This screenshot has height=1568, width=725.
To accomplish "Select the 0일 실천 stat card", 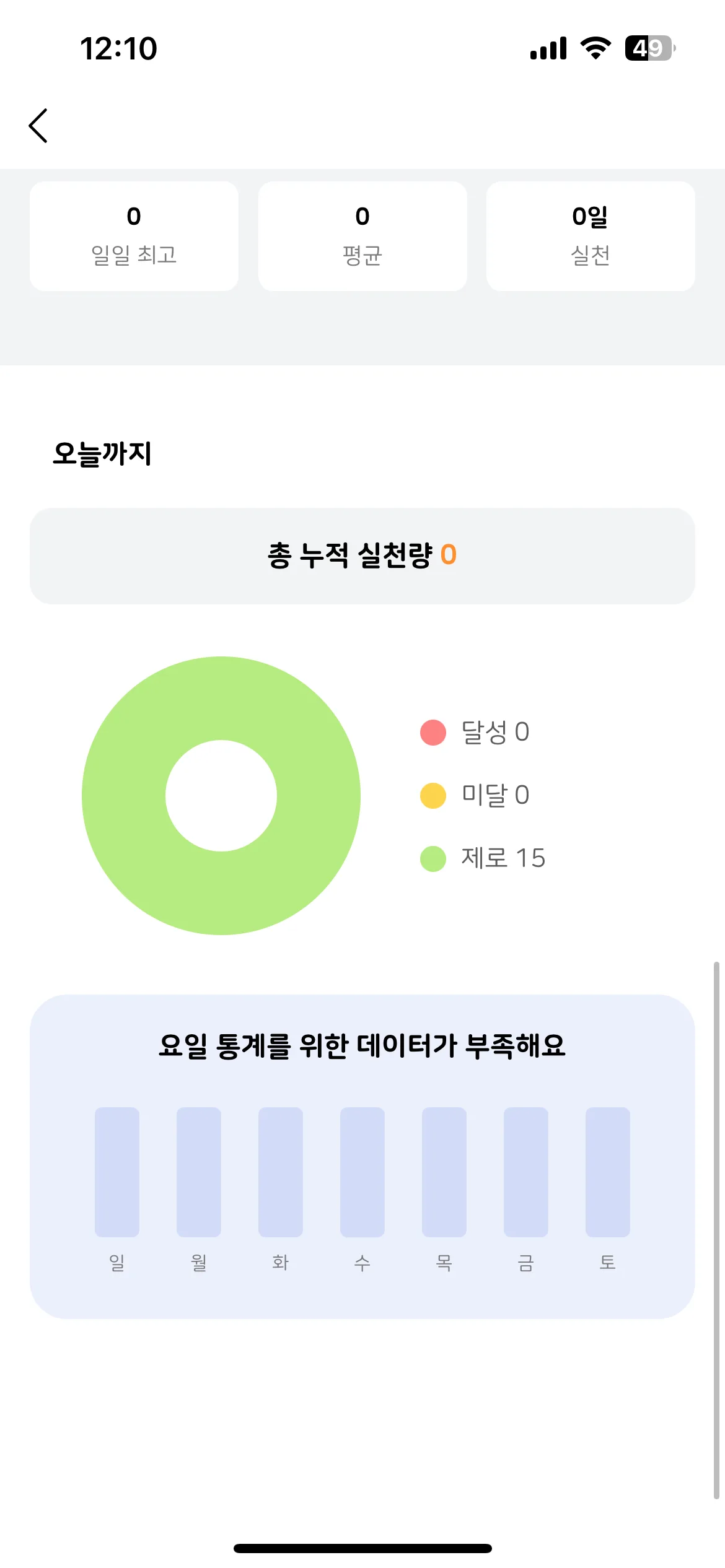I will click(x=591, y=236).
